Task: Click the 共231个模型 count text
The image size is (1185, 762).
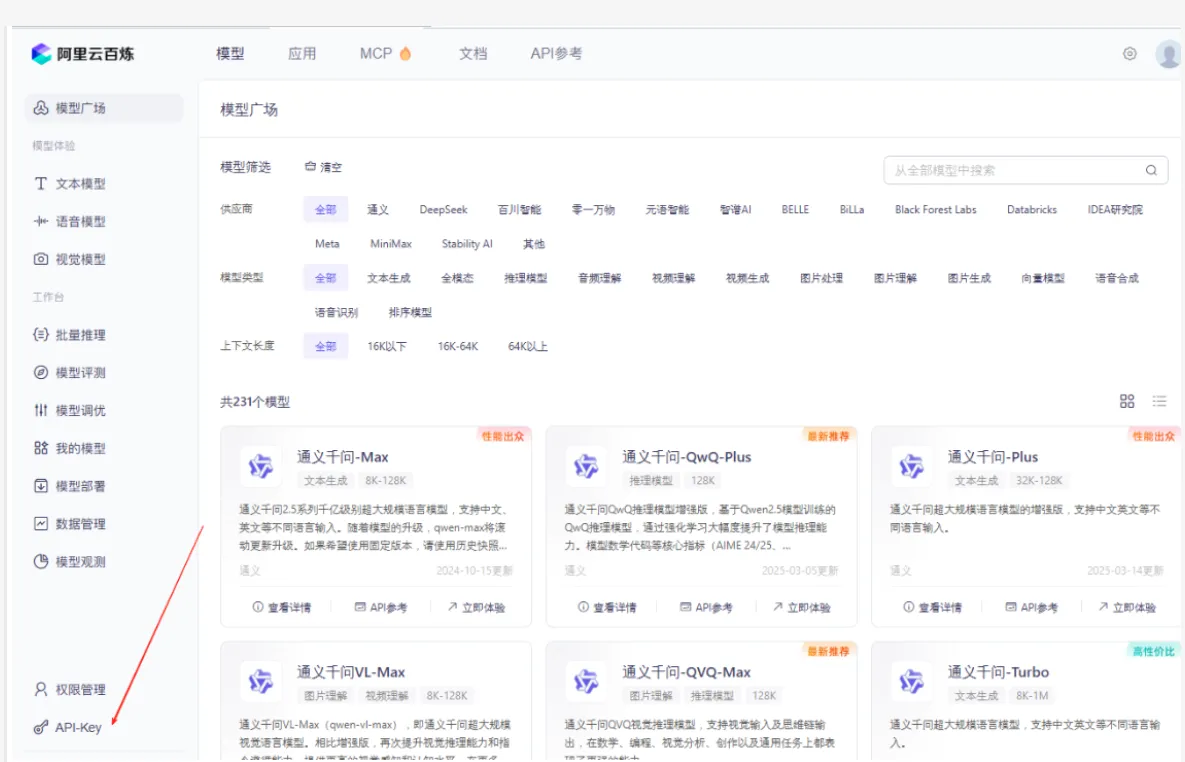Action: (255, 401)
